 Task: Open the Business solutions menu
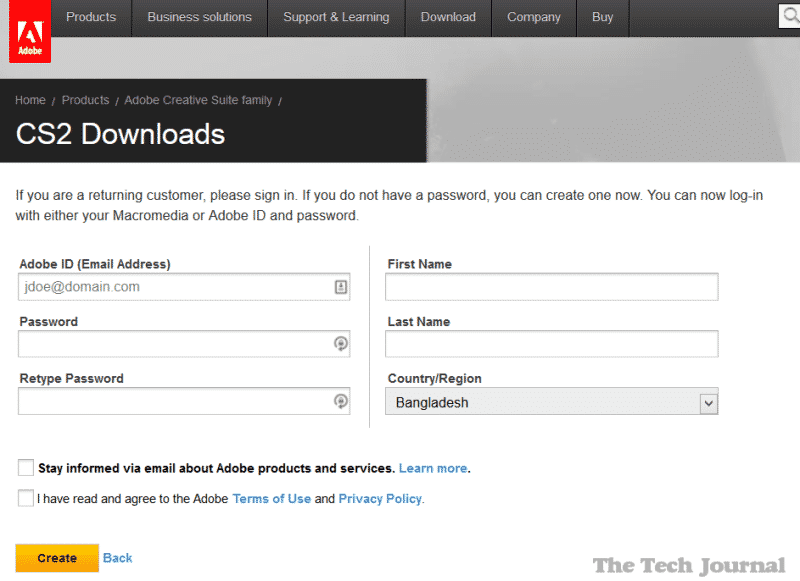tap(199, 17)
